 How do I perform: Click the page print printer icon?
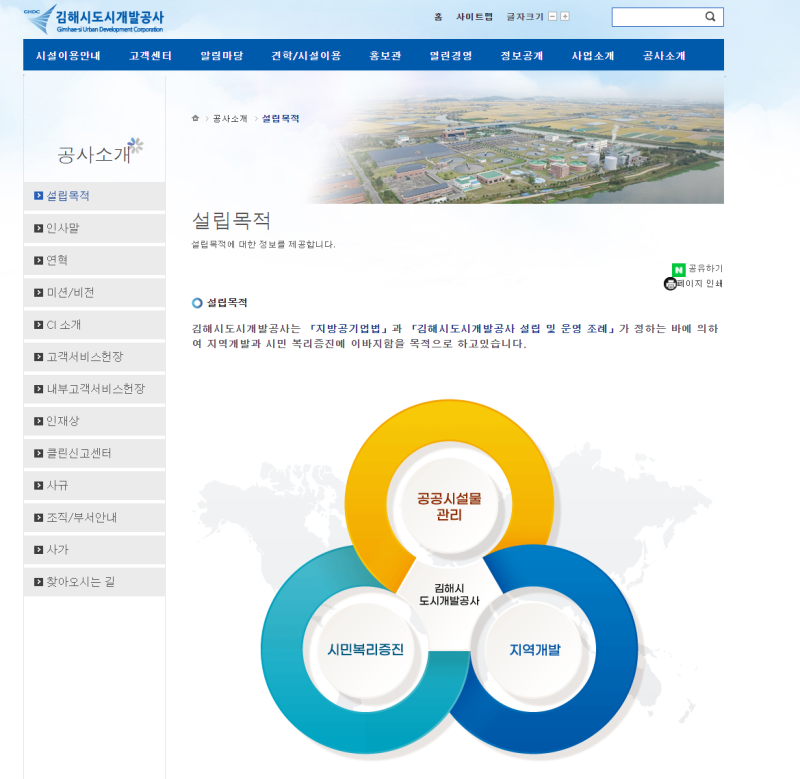670,284
